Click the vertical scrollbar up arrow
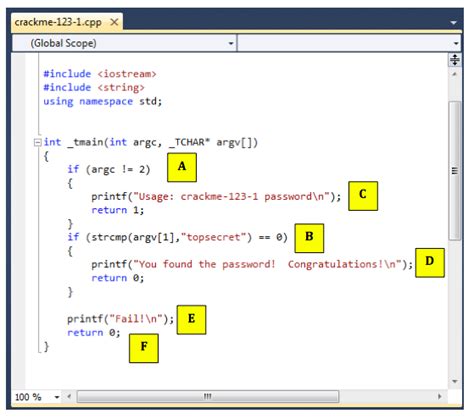This screenshot has width=474, height=419. coord(455,74)
